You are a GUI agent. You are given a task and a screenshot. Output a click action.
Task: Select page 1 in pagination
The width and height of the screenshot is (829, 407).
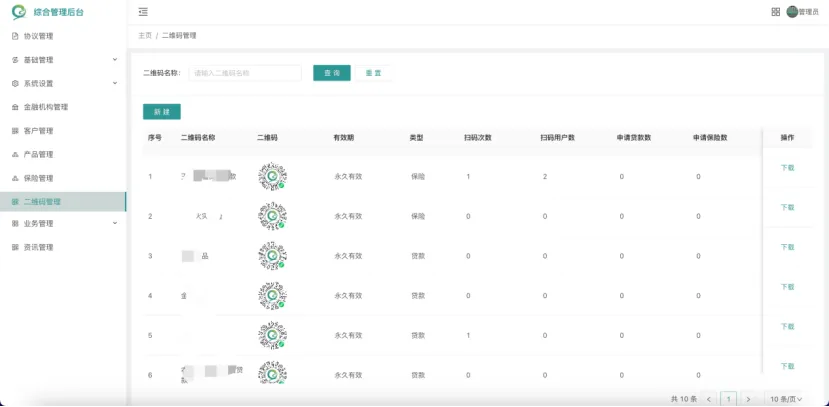[x=729, y=399]
